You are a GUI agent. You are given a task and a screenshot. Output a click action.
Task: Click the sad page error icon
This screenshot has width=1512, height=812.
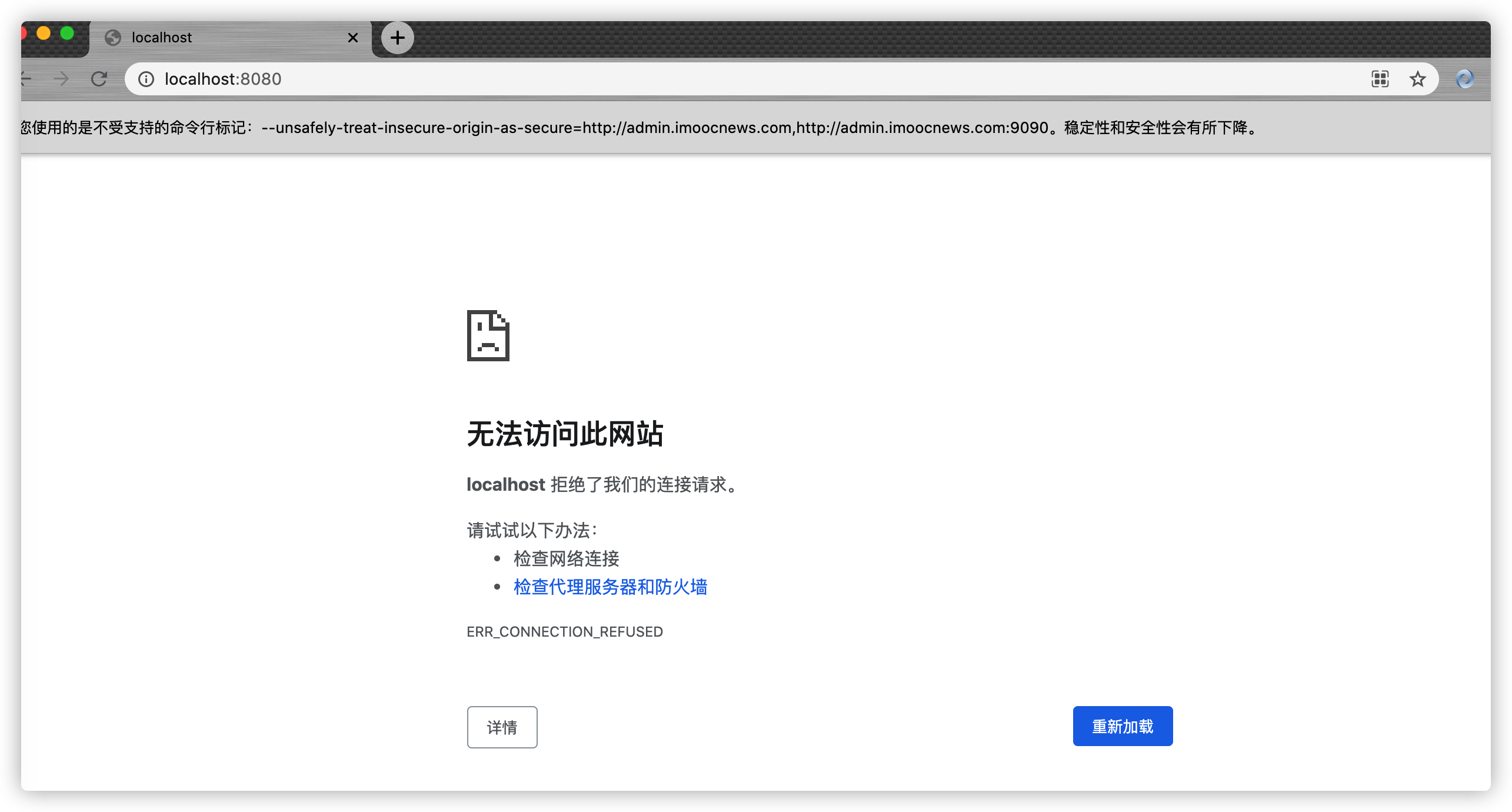(488, 335)
